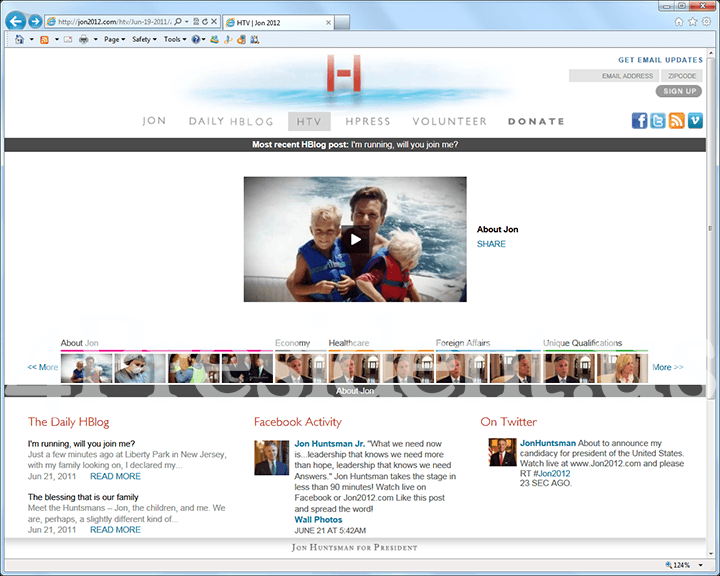Open Favorites with the star icon

692,22
